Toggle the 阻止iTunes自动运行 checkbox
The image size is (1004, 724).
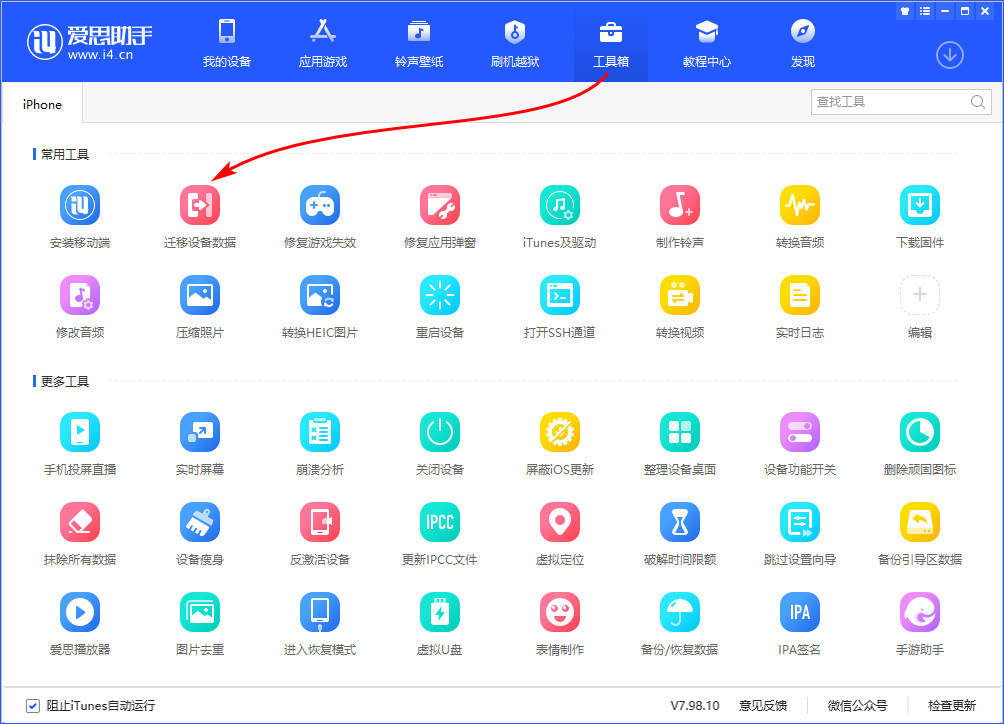click(x=33, y=705)
